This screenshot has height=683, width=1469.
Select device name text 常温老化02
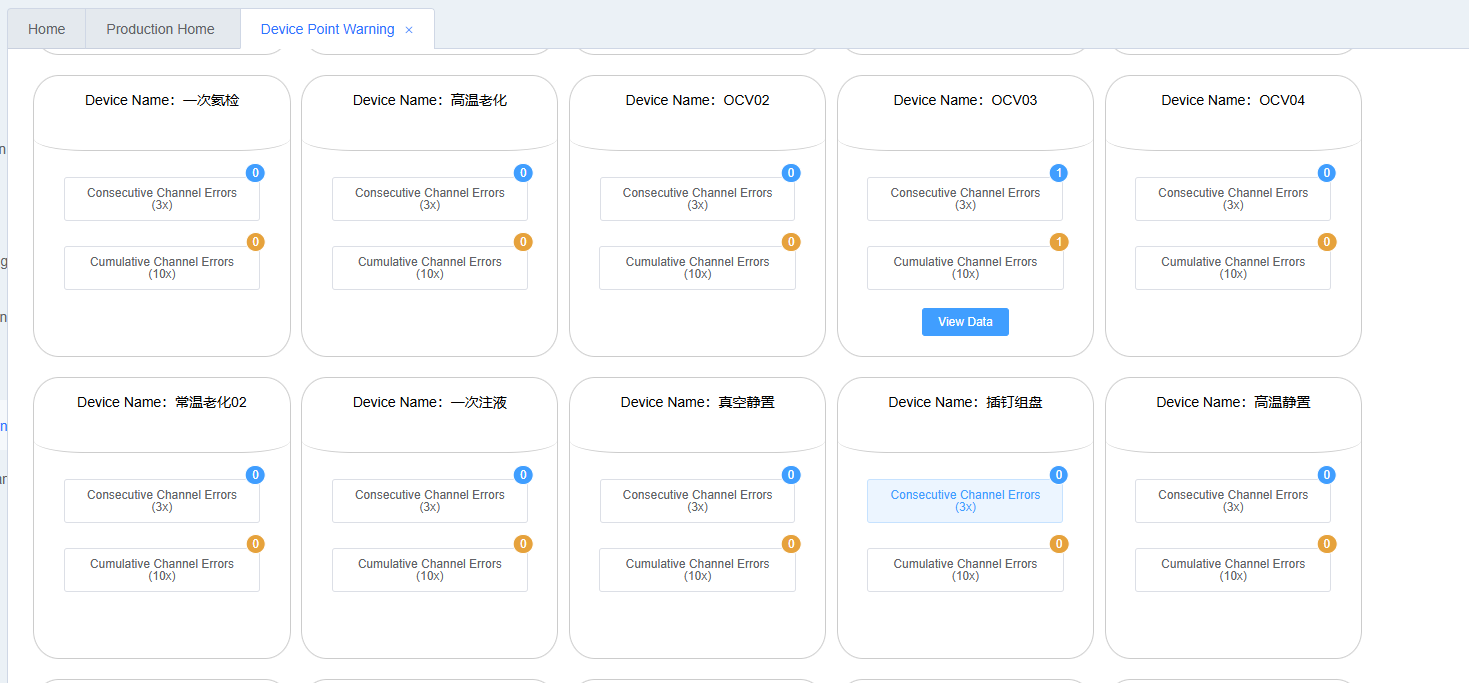pos(211,402)
